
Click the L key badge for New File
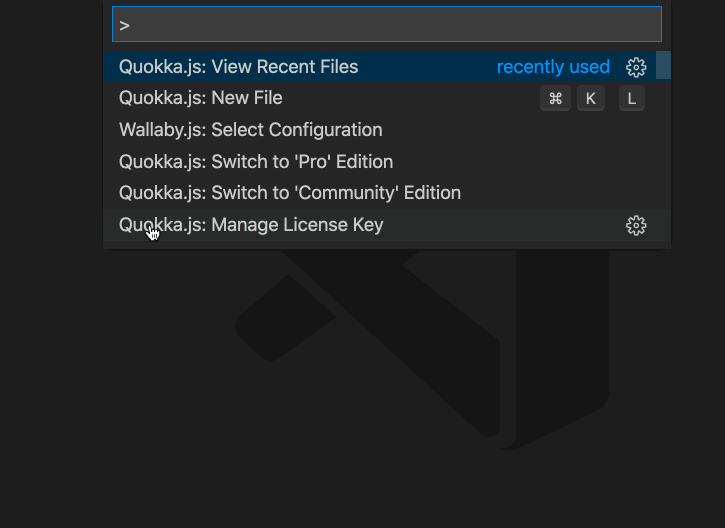tap(632, 98)
